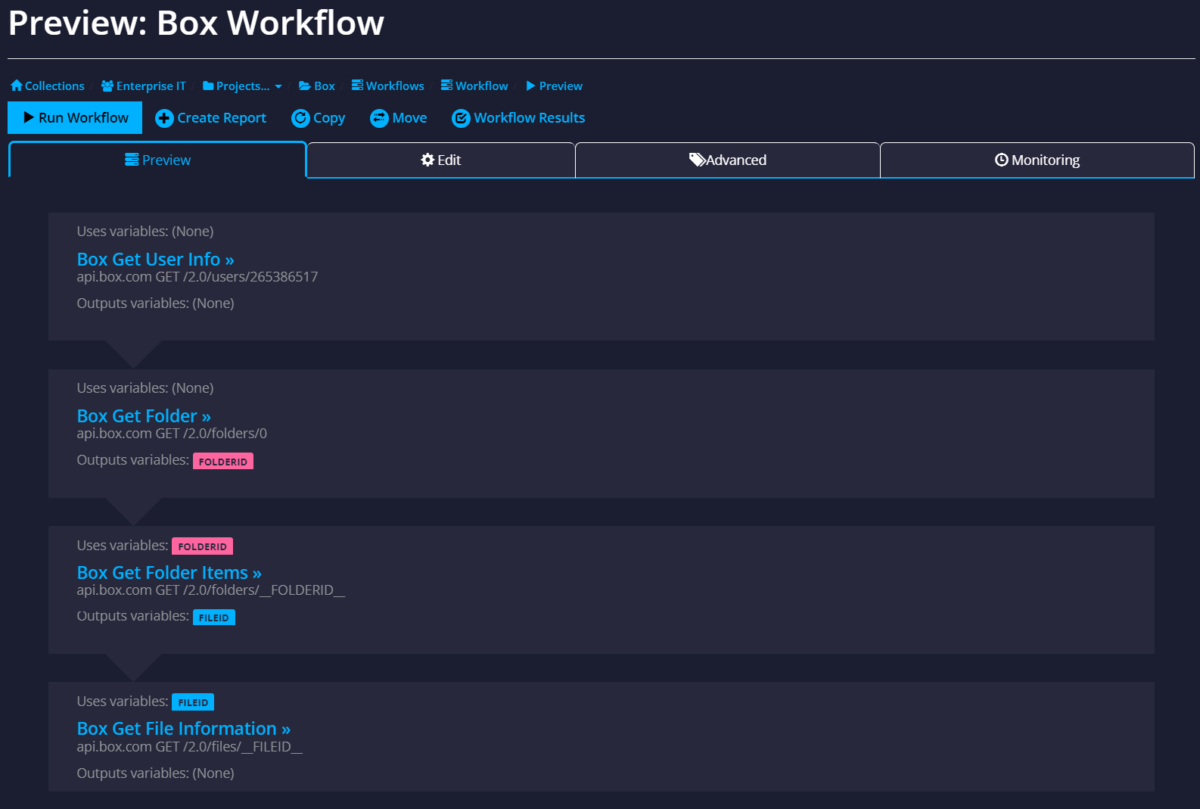Click FILEID uses-variable tag in File Information
The image size is (1200, 809).
(x=193, y=702)
